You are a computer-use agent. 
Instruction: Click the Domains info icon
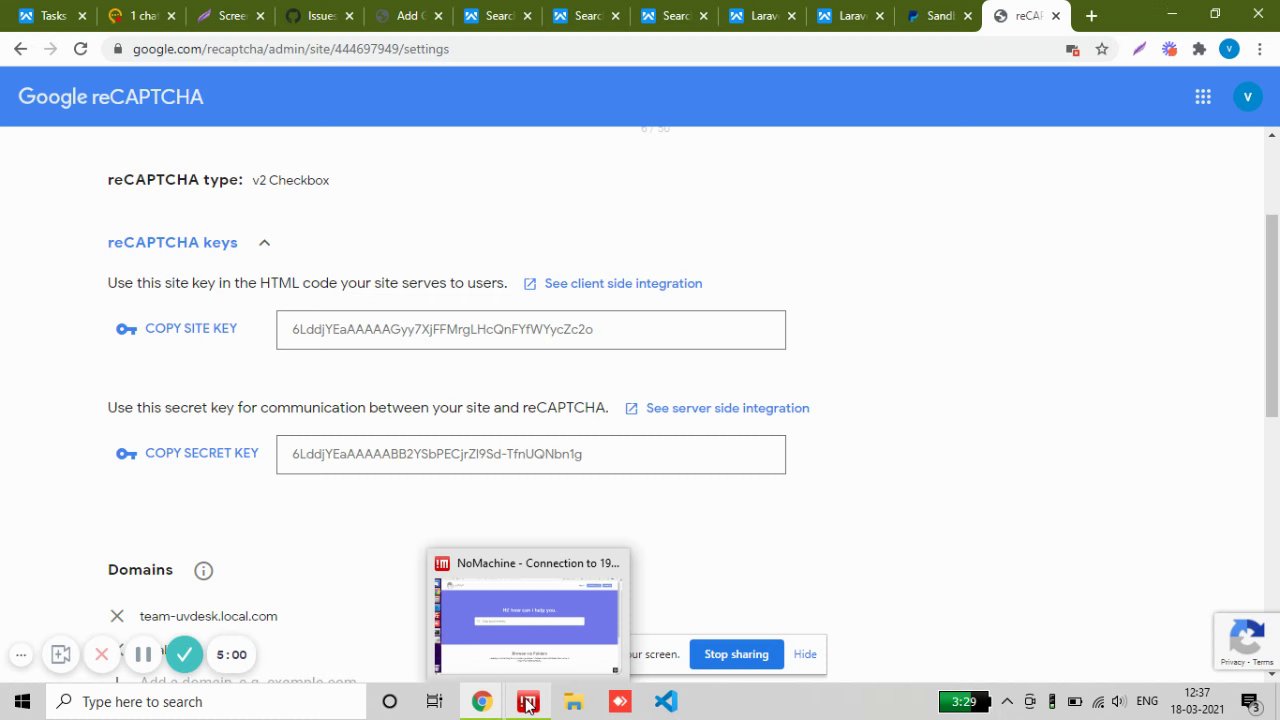pyautogui.click(x=203, y=571)
